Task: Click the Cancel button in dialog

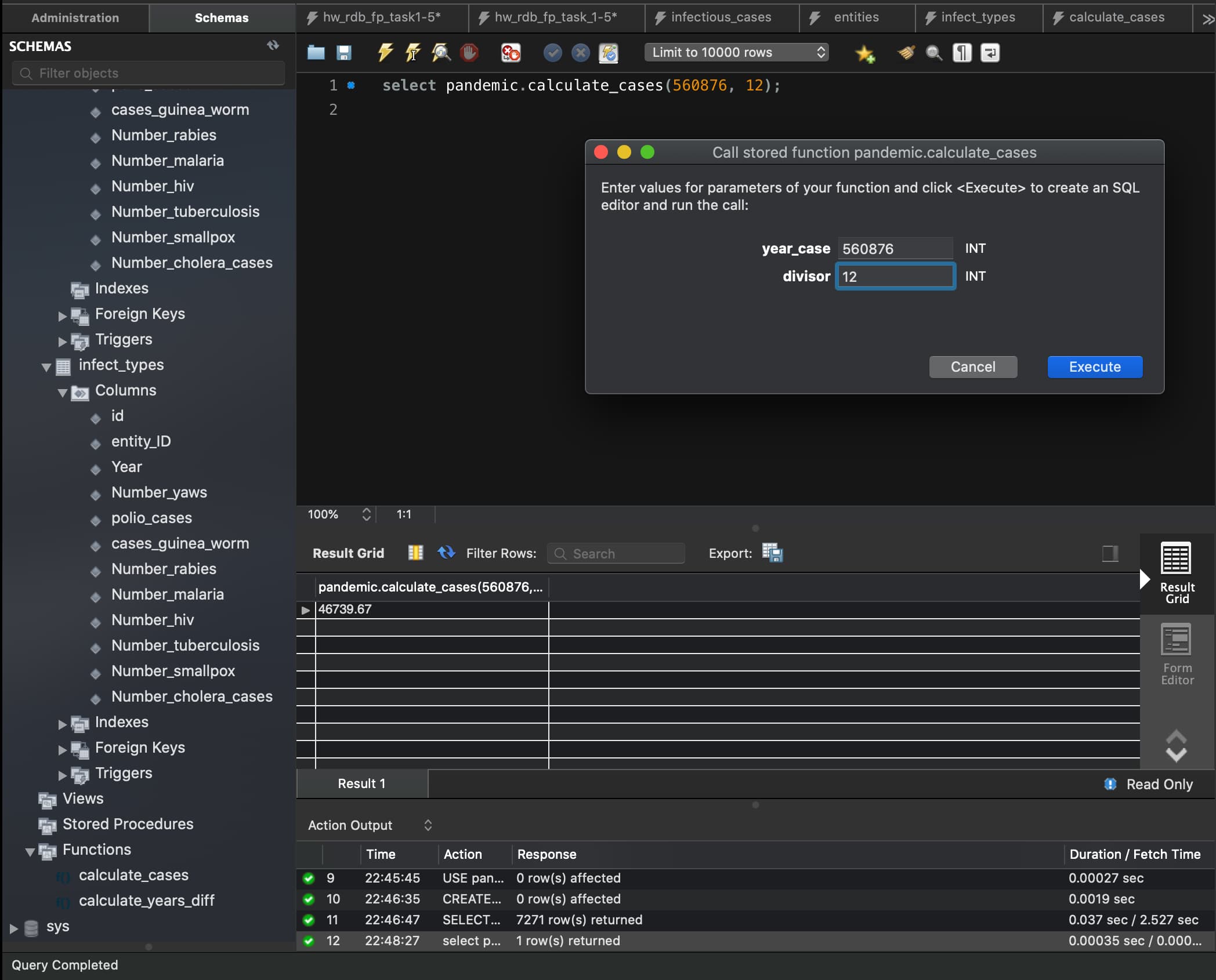Action: tap(972, 366)
